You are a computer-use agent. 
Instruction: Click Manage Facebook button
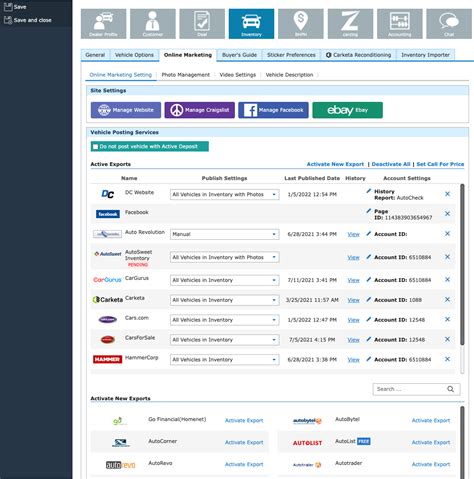(x=273, y=110)
